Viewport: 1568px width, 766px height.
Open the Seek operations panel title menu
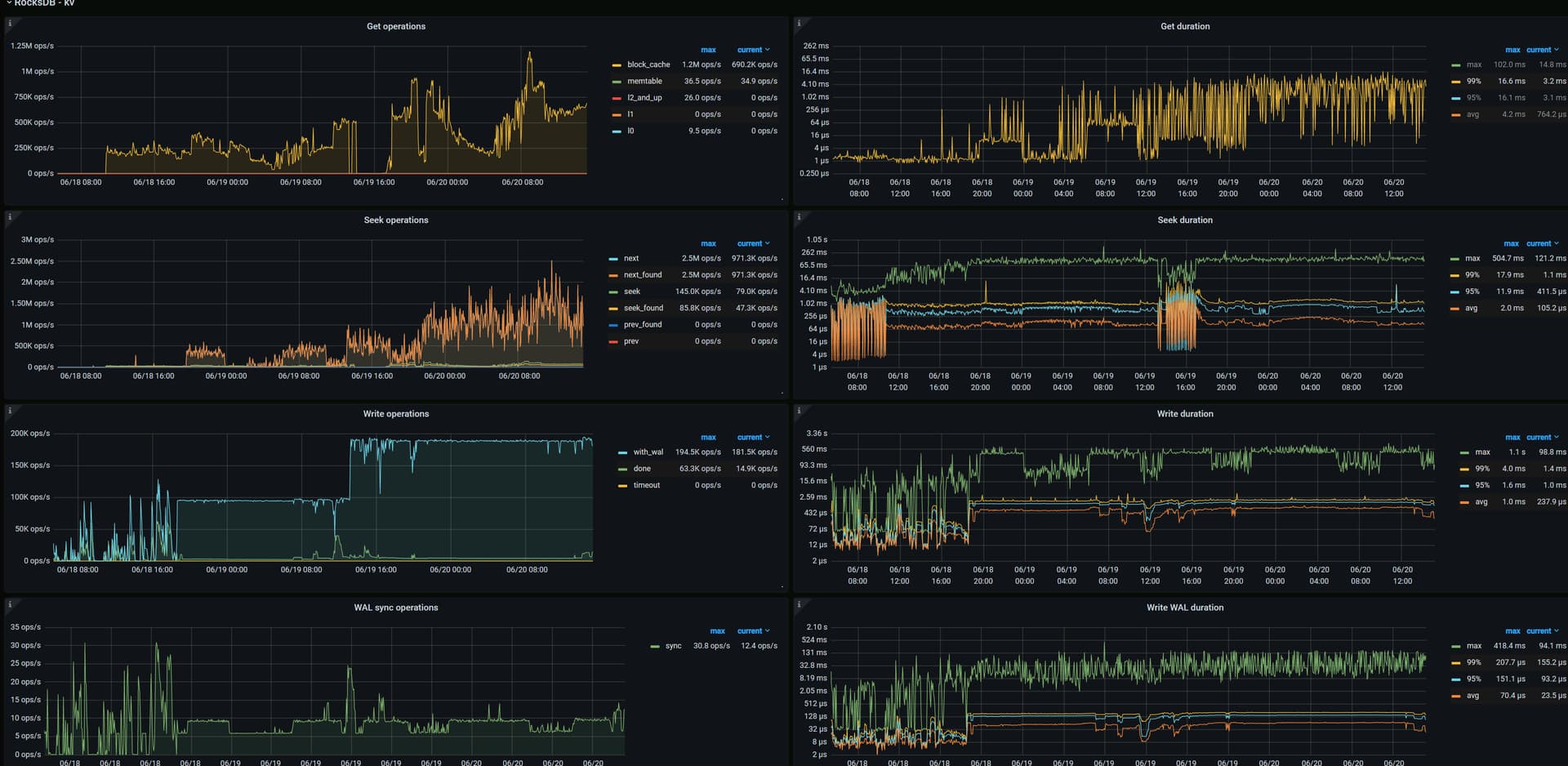coord(395,220)
